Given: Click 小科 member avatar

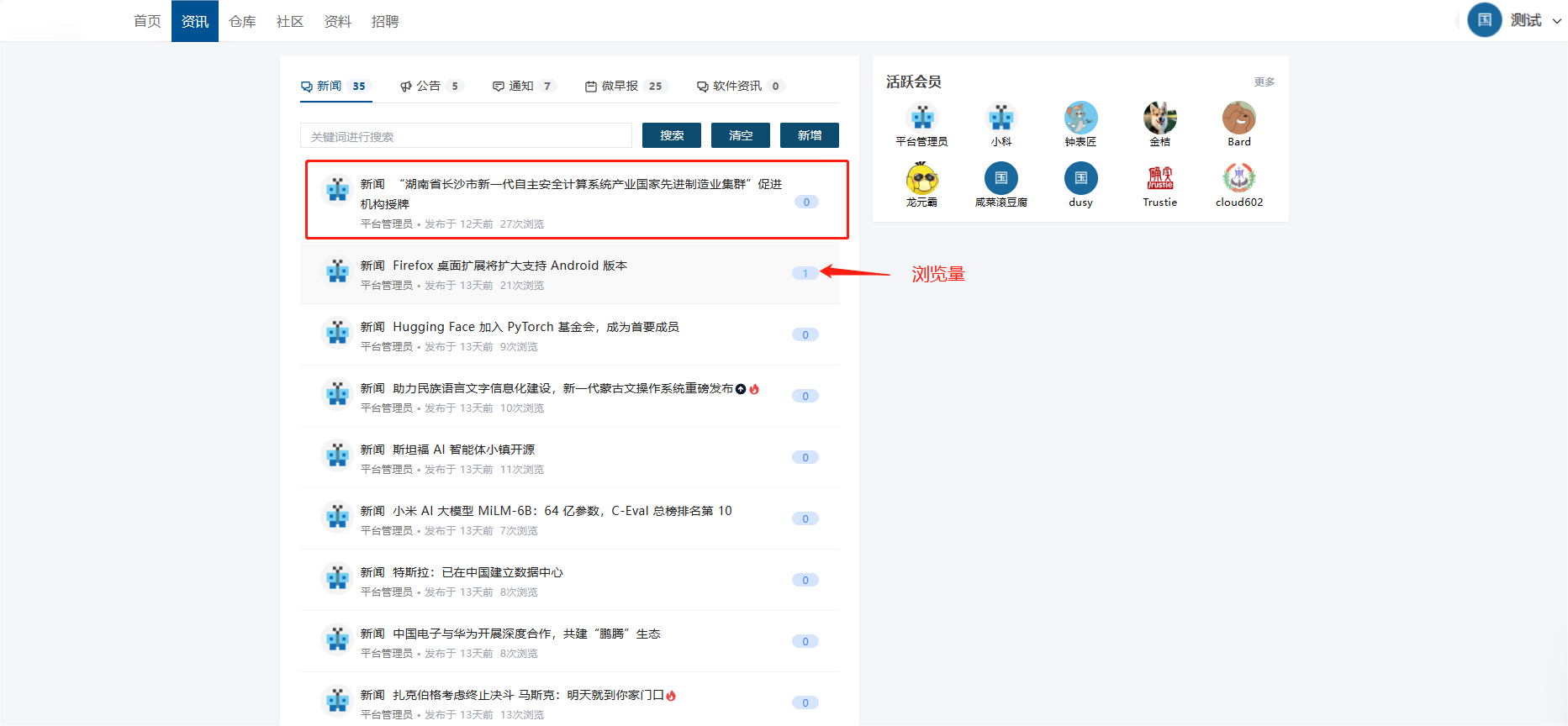Looking at the screenshot, I should 1000,118.
